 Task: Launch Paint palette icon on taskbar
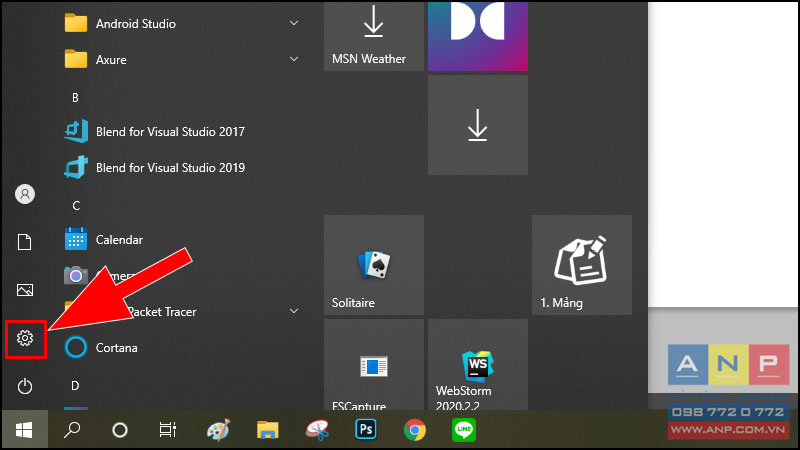(219, 430)
